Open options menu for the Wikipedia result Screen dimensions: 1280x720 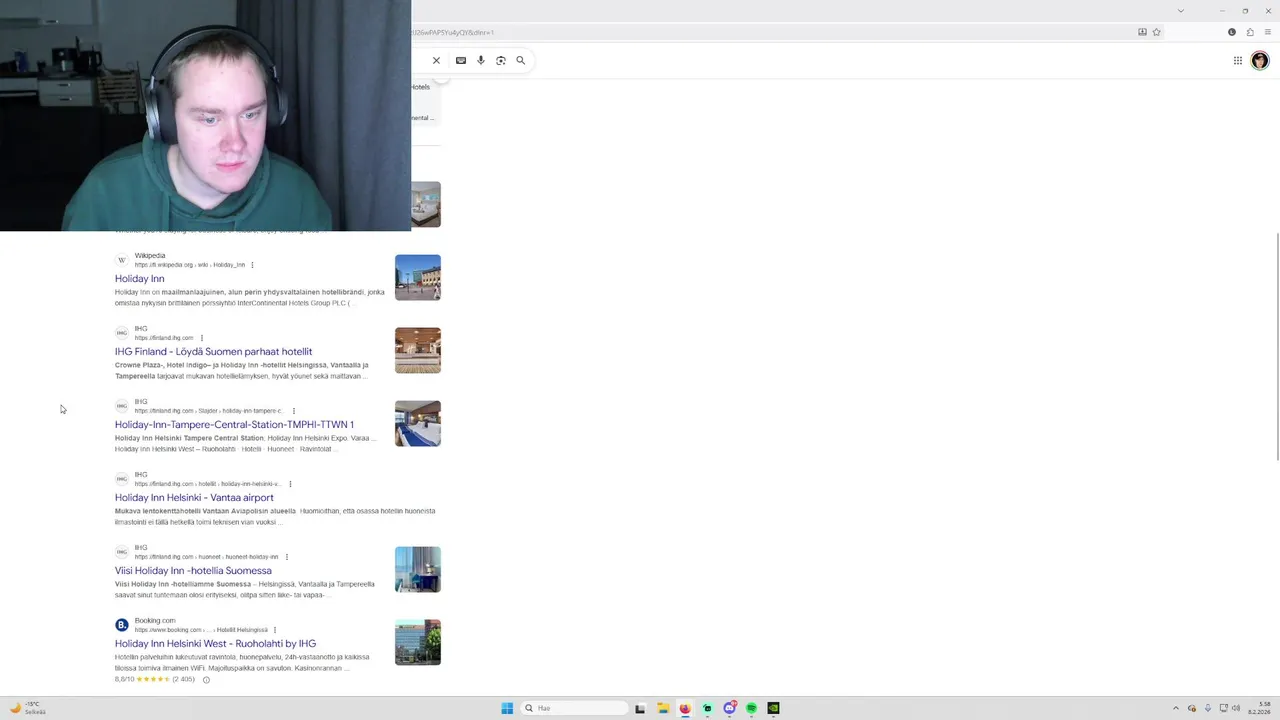tap(252, 265)
